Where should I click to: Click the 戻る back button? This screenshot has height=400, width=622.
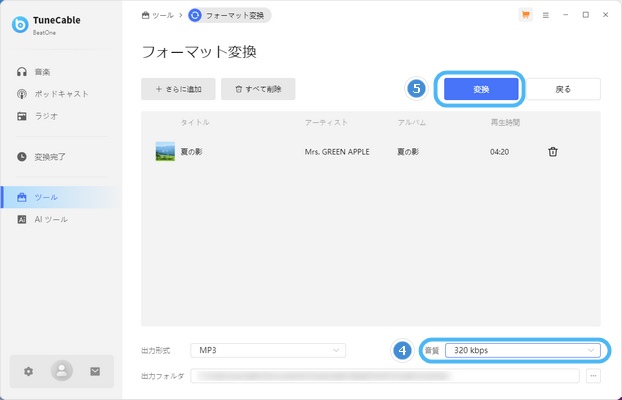coord(563,89)
